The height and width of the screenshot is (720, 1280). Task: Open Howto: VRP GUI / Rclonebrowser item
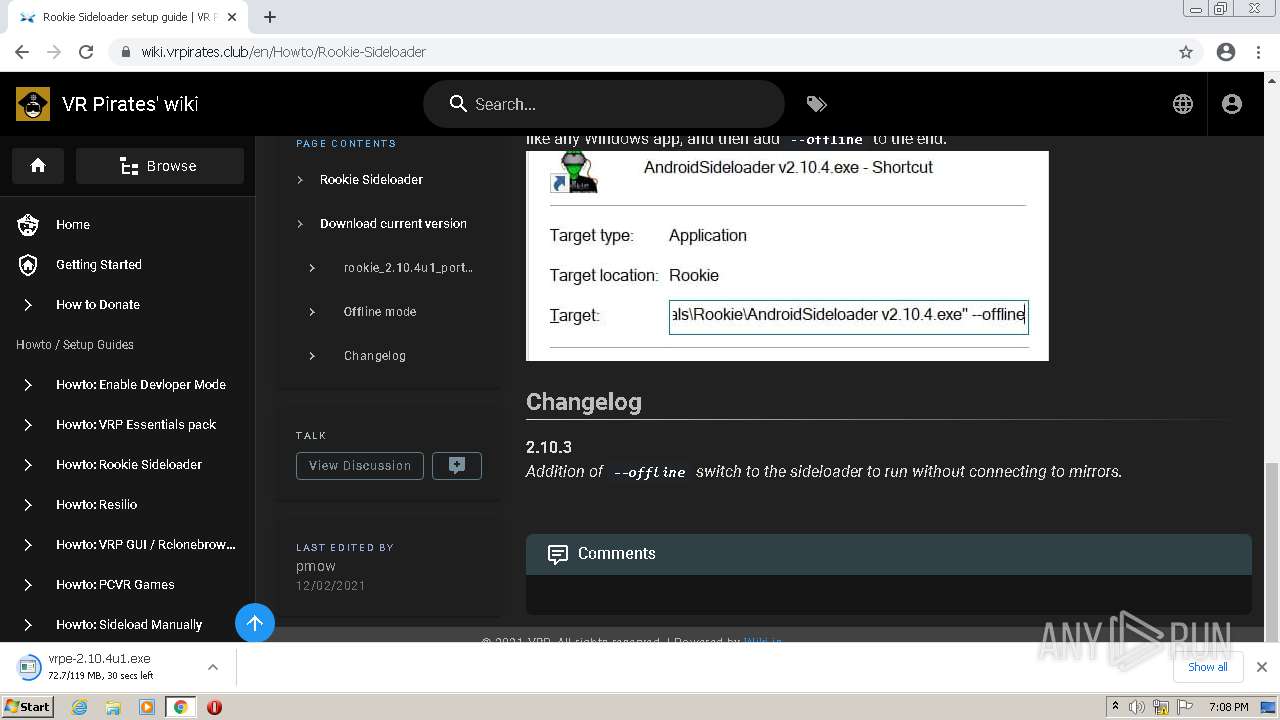[x=125, y=545]
